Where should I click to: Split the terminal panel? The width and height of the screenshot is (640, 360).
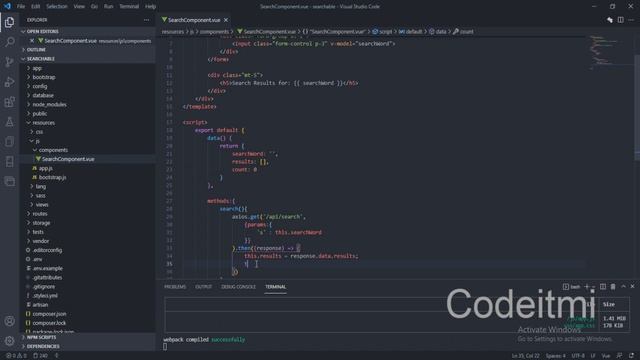click(603, 287)
